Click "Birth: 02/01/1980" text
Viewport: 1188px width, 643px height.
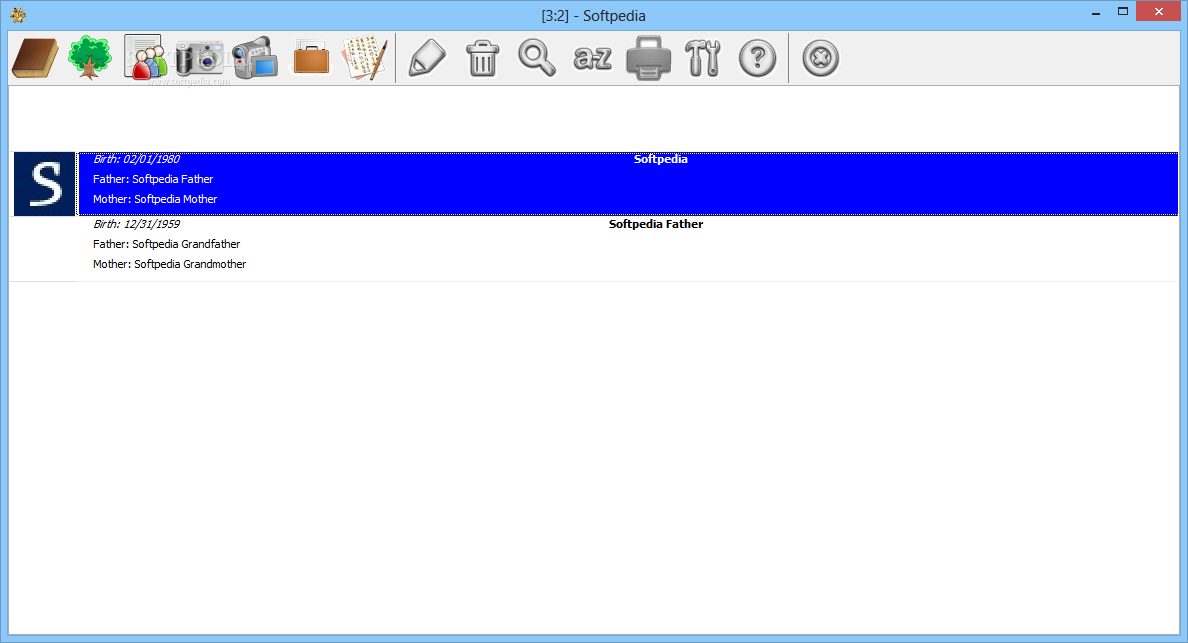tap(136, 159)
